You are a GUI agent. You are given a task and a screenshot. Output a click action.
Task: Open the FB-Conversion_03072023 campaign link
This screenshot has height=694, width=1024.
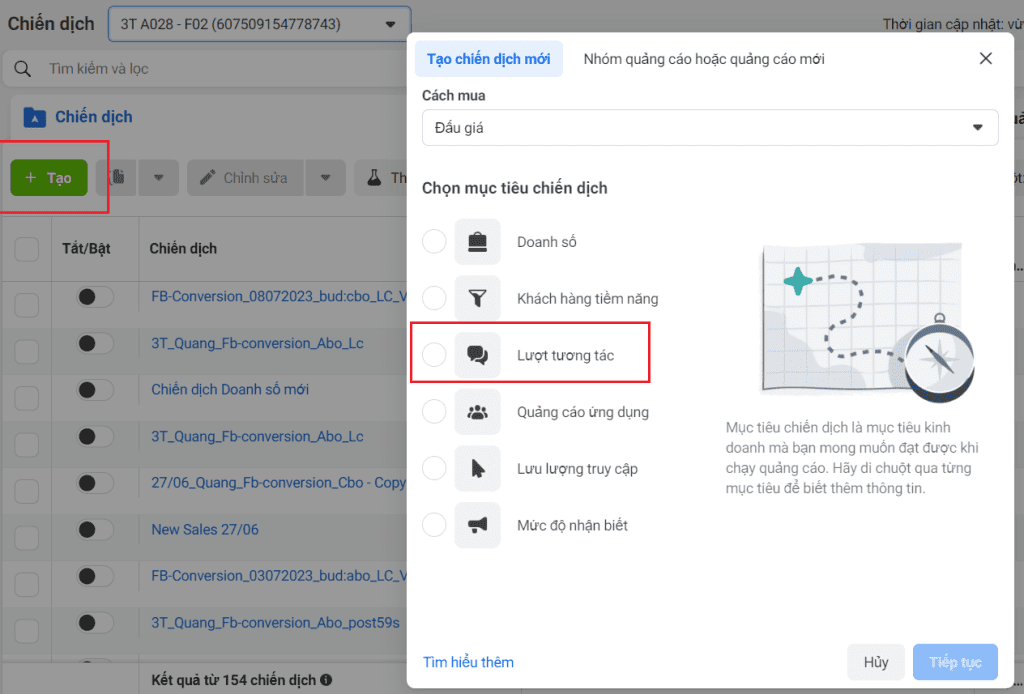(x=280, y=576)
